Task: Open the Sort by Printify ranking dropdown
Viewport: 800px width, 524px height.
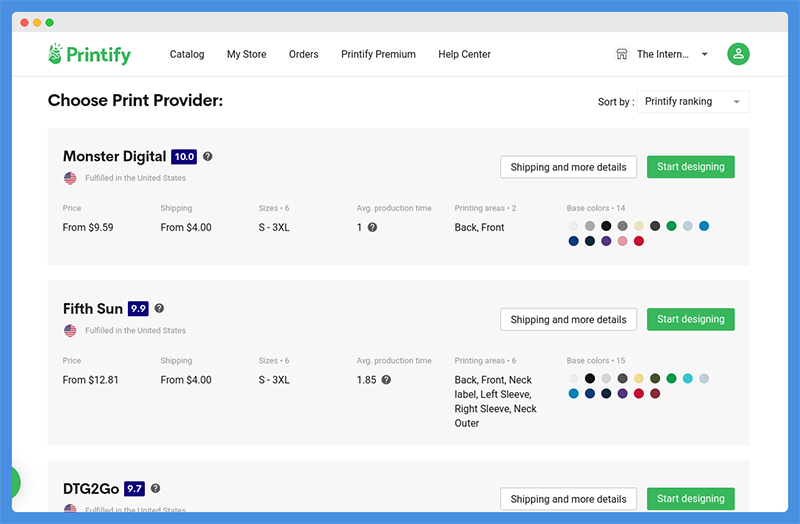Action: coord(693,102)
